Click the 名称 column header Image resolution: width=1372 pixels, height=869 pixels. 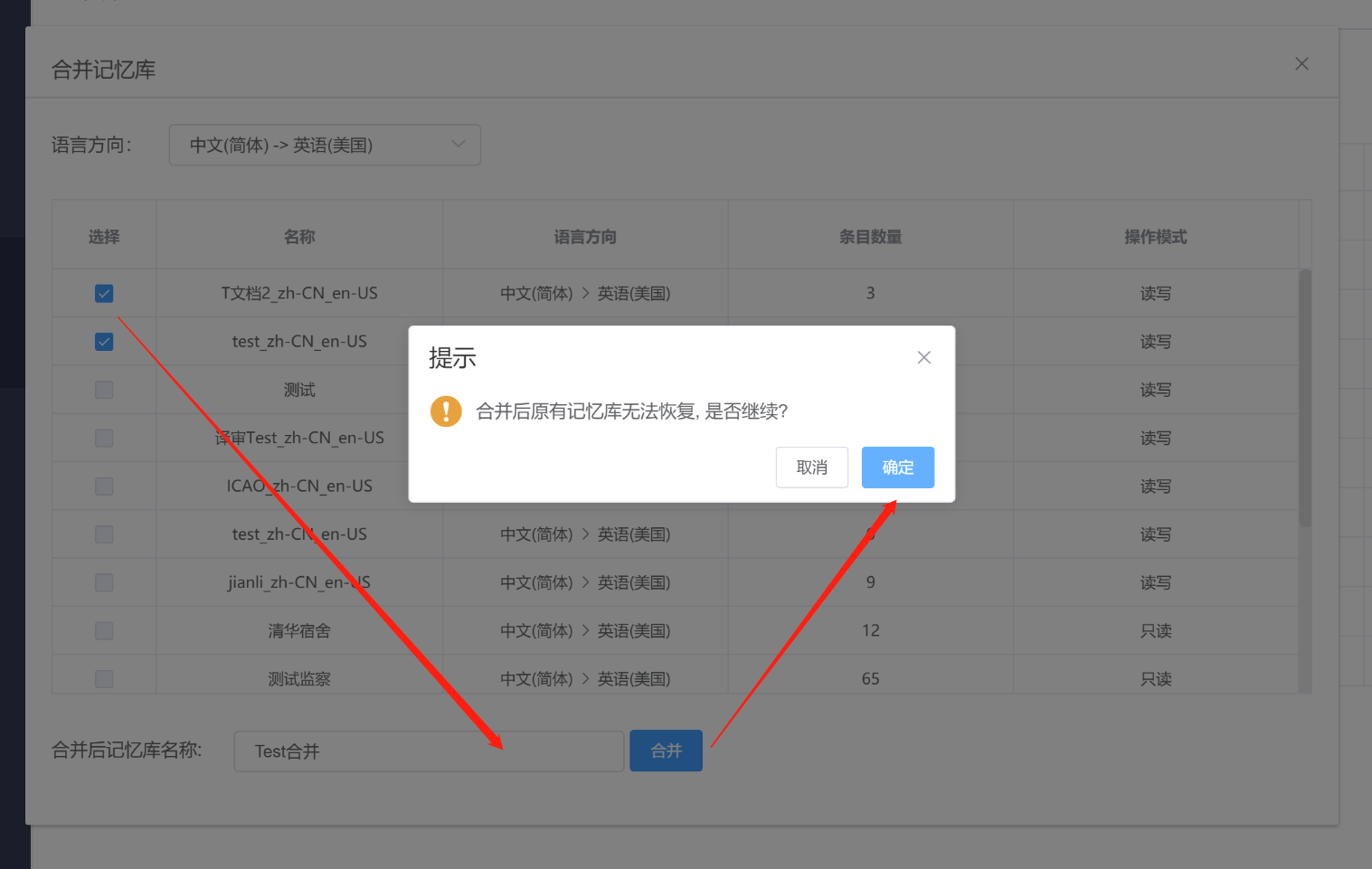[299, 237]
